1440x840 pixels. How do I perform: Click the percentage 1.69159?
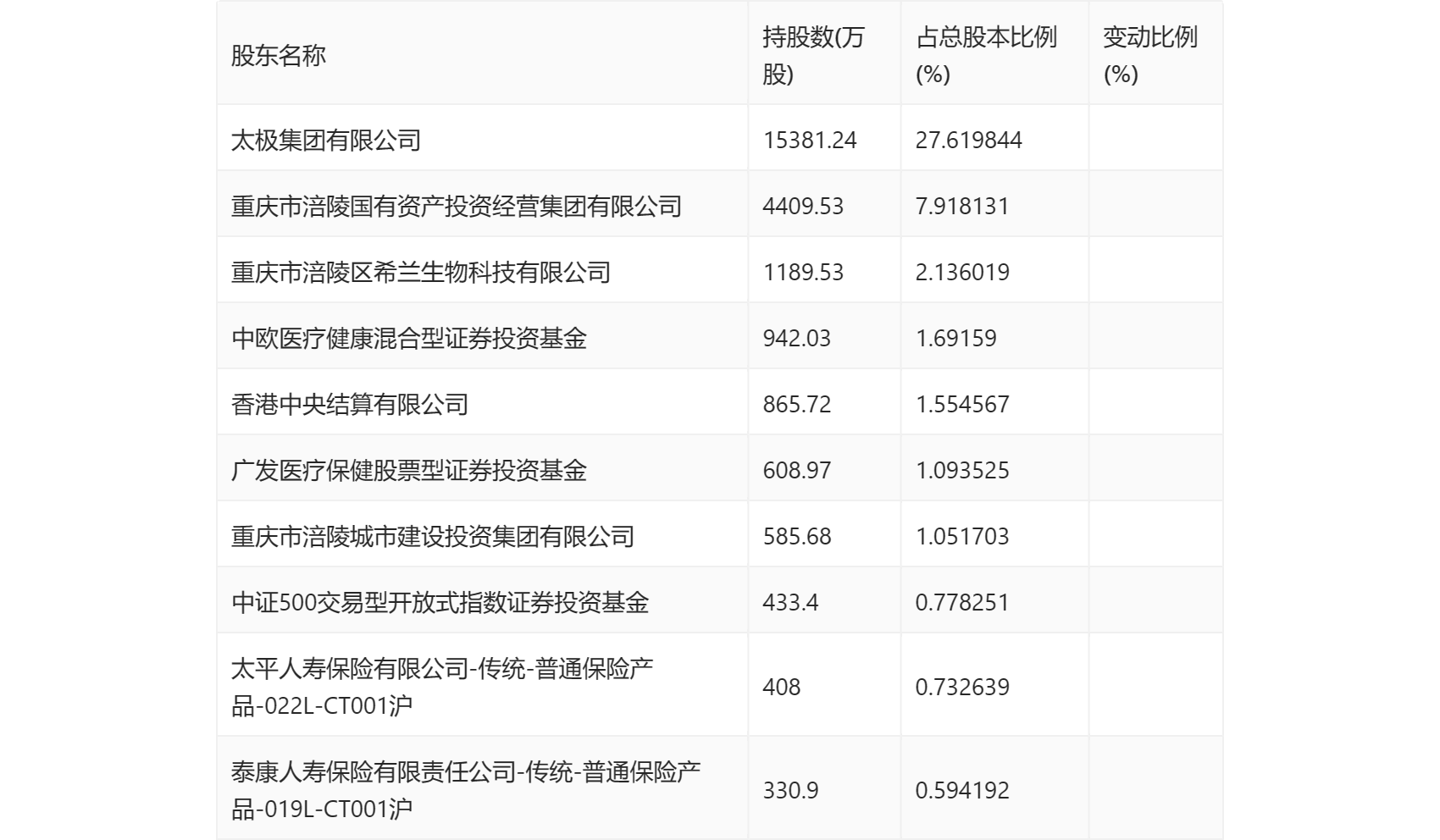[955, 338]
